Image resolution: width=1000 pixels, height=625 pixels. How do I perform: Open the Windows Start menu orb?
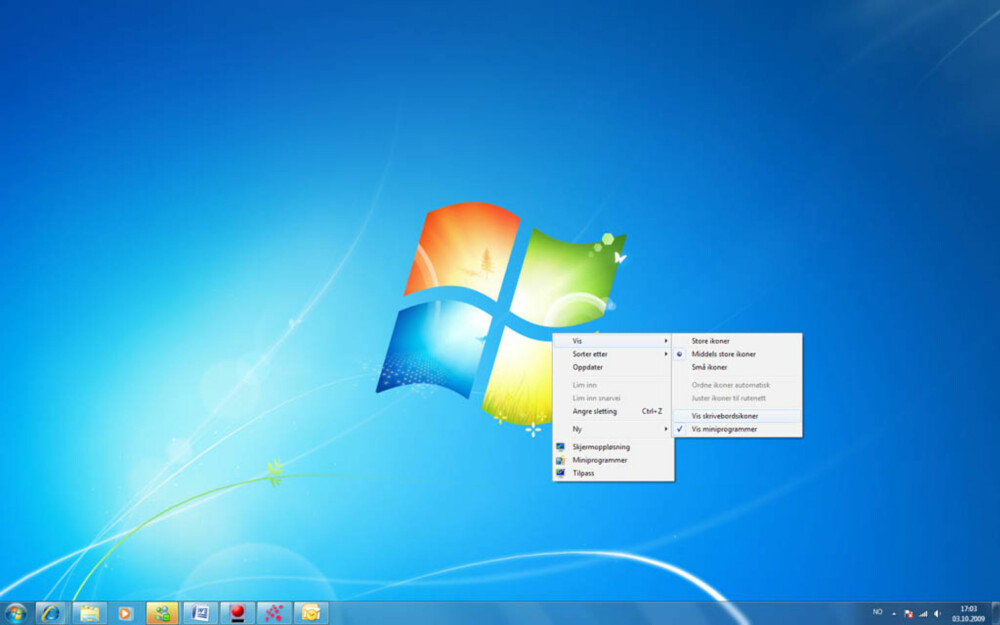point(16,614)
